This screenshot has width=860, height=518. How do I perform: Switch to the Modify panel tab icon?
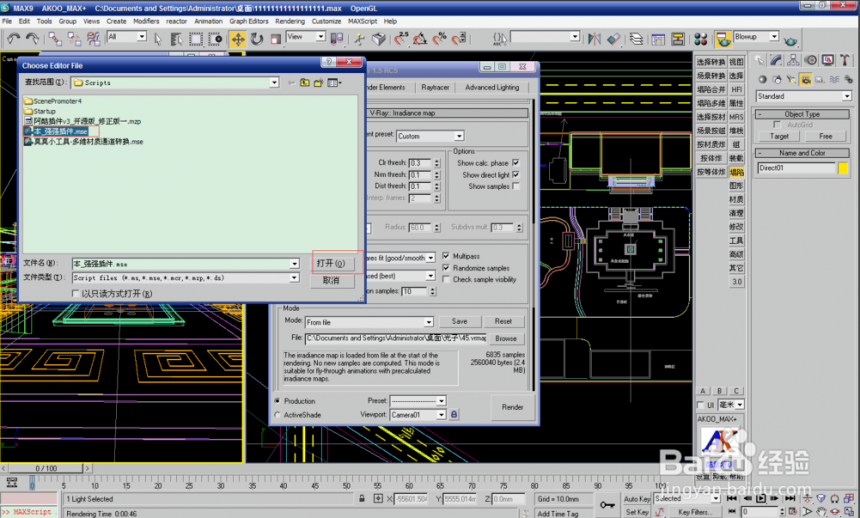click(x=776, y=60)
